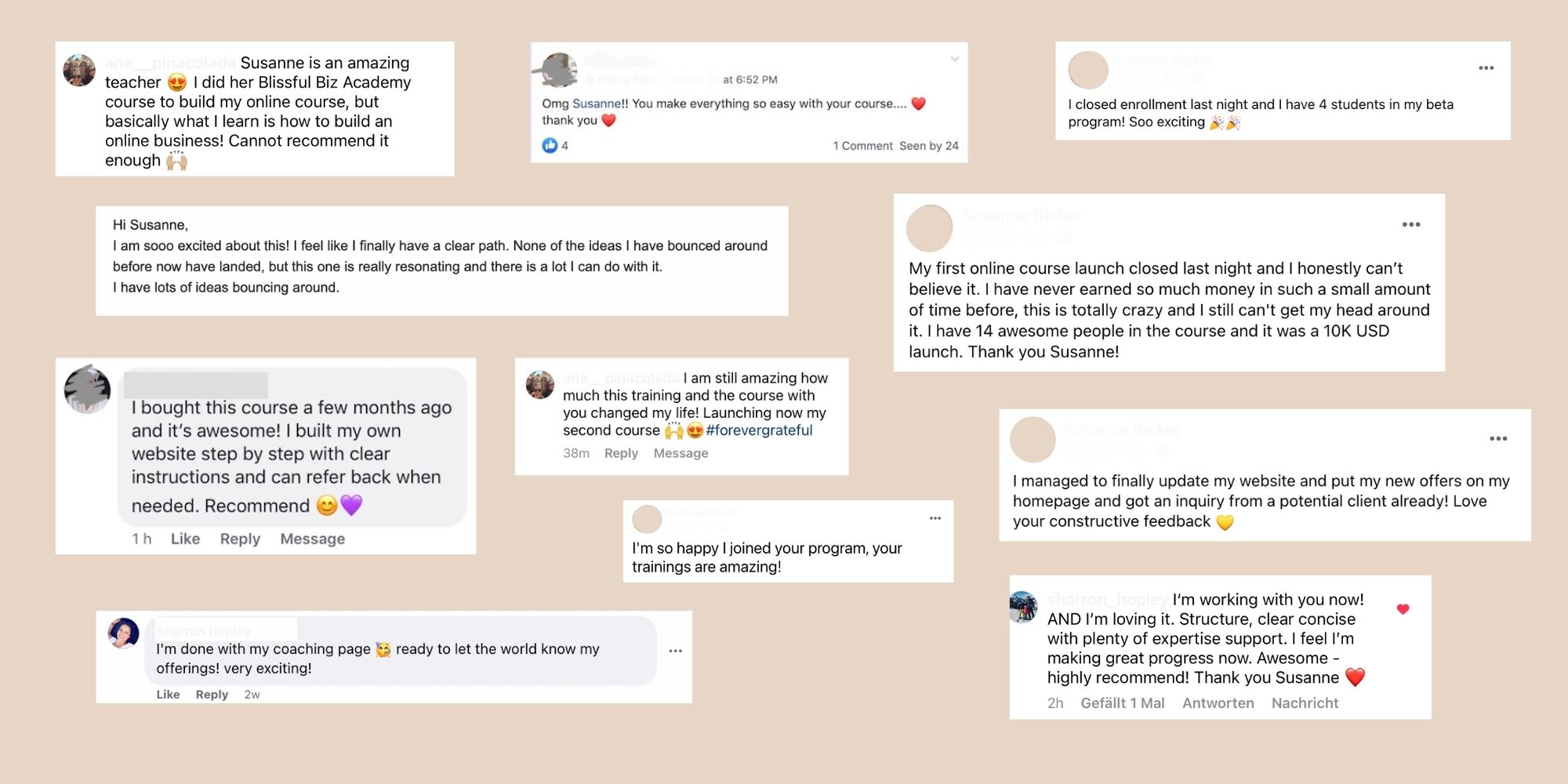Click Message under the second course comment

681,453
